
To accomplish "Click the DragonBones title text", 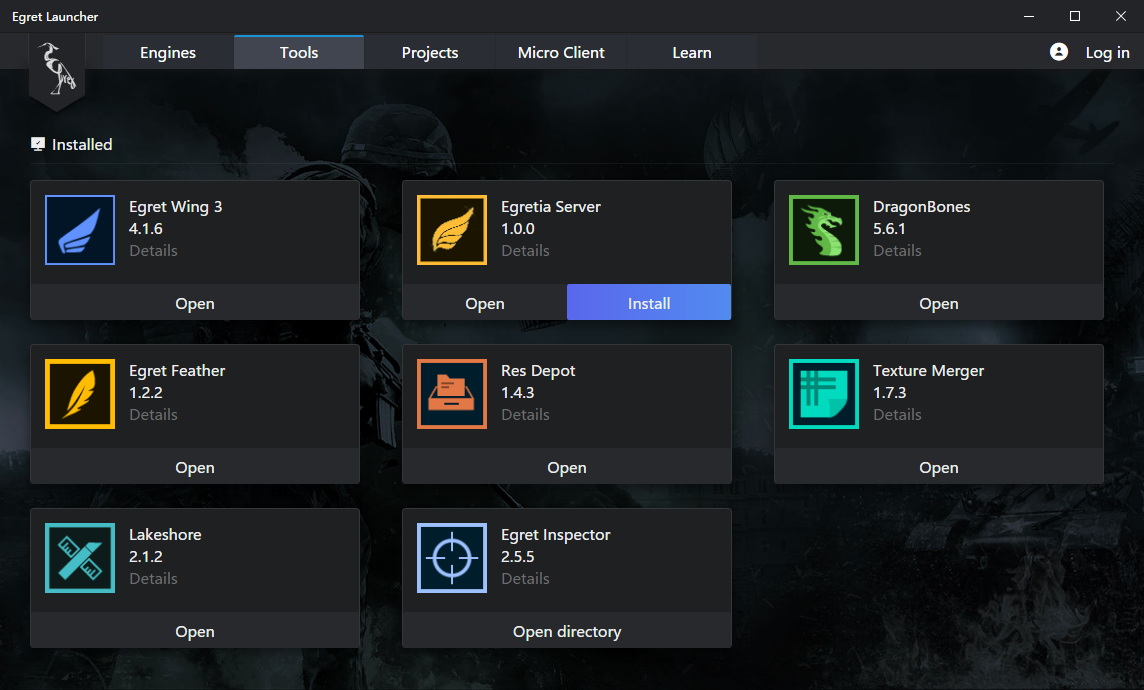I will (921, 206).
